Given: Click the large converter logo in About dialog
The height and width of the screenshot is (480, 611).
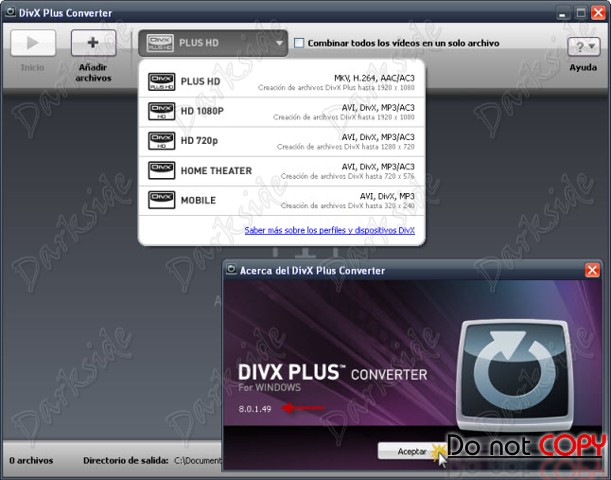Looking at the screenshot, I should coord(514,375).
